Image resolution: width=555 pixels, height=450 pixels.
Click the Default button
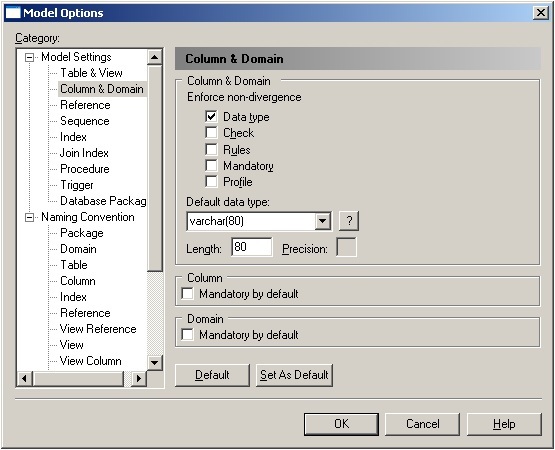coord(212,375)
